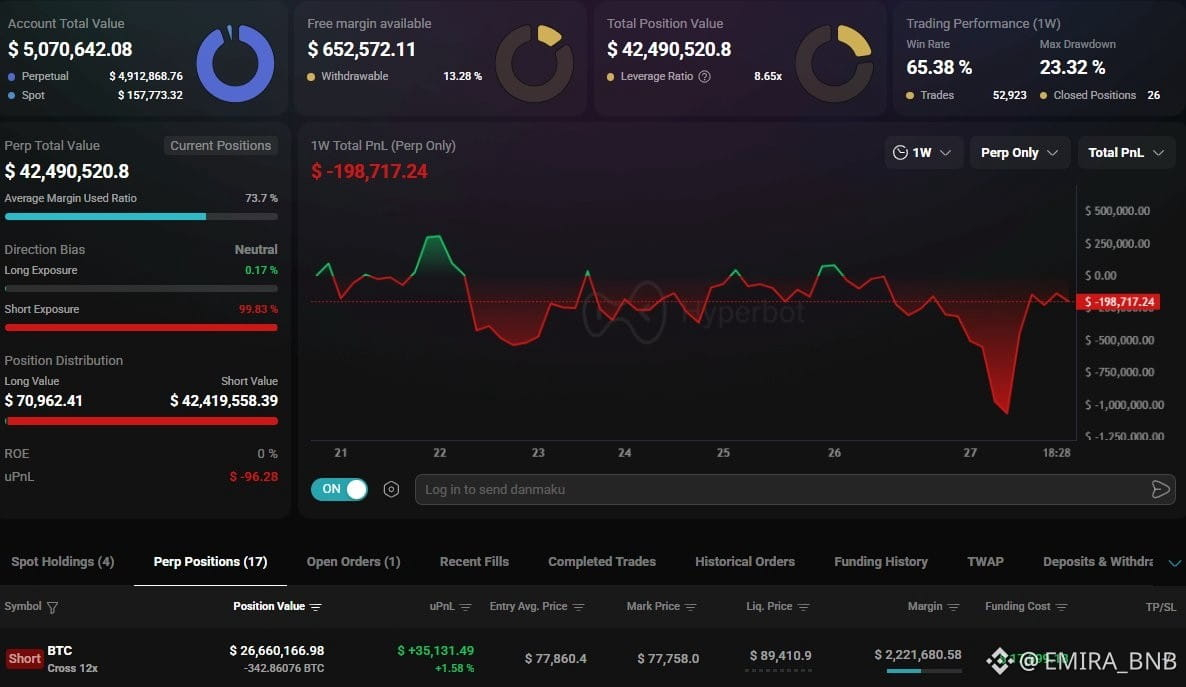1186x687 pixels.
Task: Click the send danmaku arrow icon
Action: point(1160,490)
